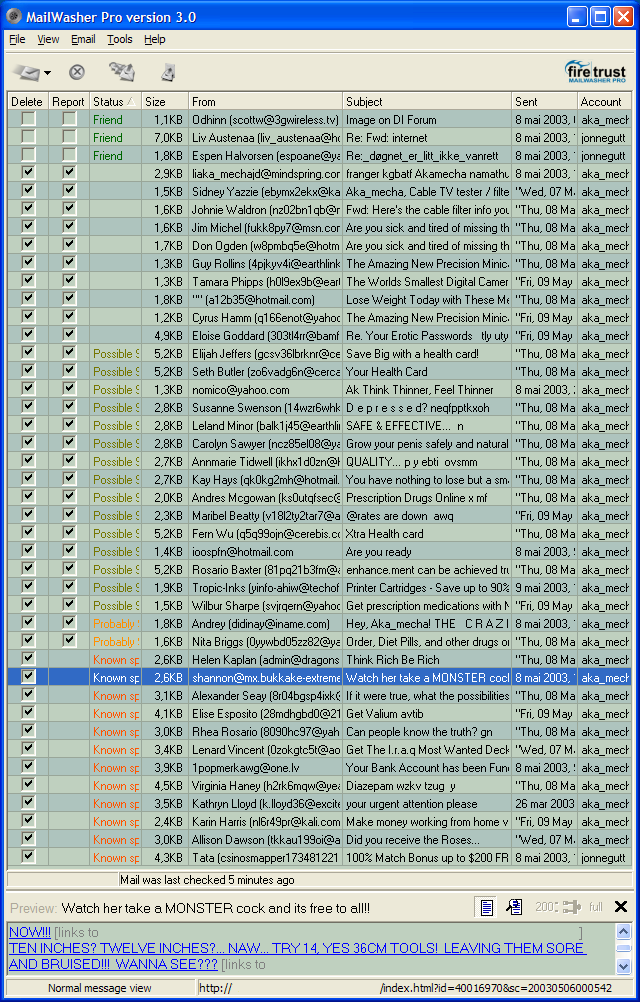The width and height of the screenshot is (640, 1002).
Task: Click the 'NOW!!!' link in preview
Action: click(x=29, y=932)
